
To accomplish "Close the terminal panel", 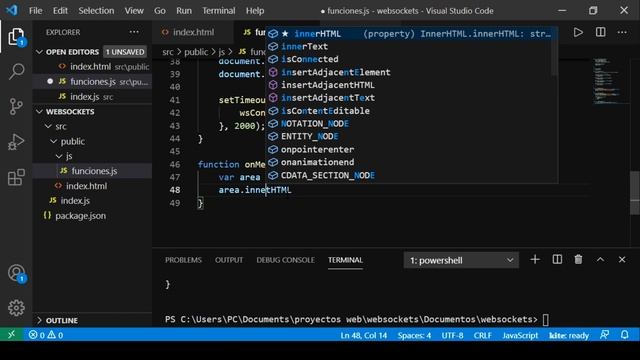I will click(x=622, y=260).
